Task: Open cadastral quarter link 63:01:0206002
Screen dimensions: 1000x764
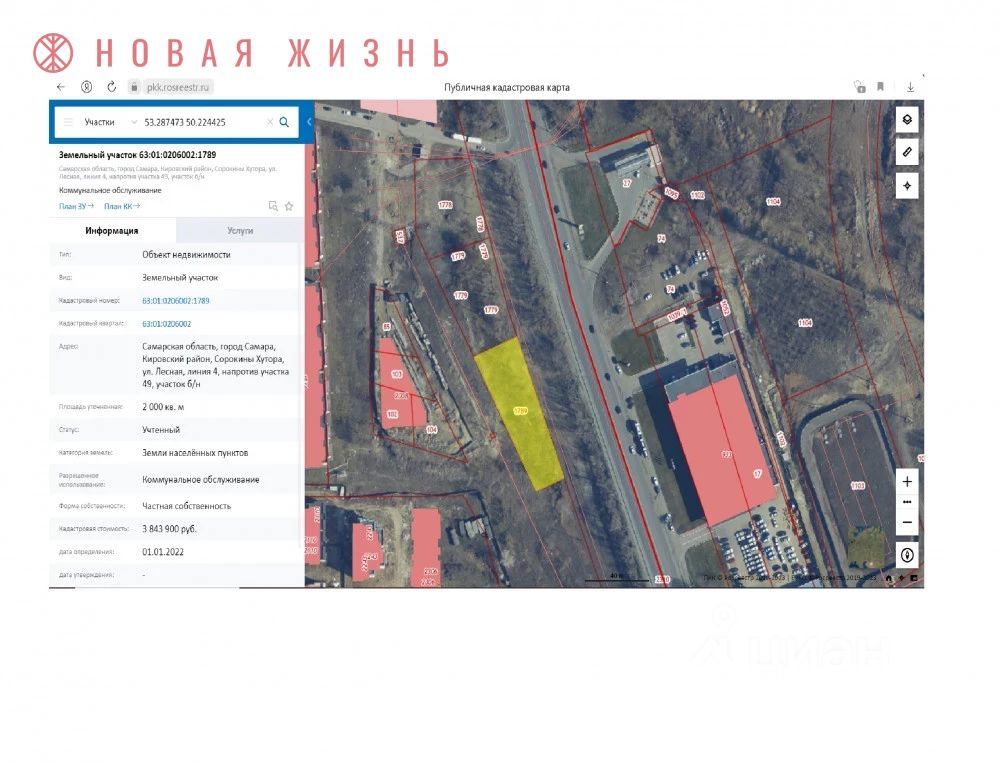Action: [x=166, y=323]
